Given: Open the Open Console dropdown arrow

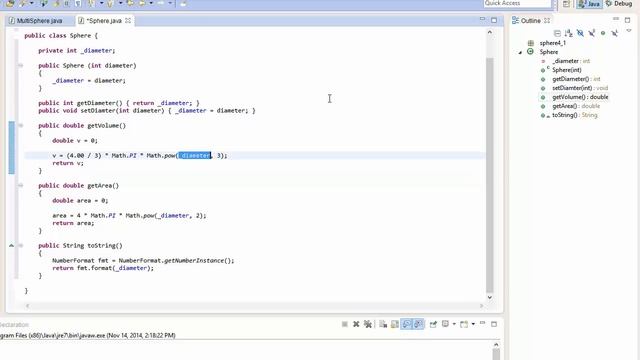Looking at the screenshot, I should coord(473,324).
